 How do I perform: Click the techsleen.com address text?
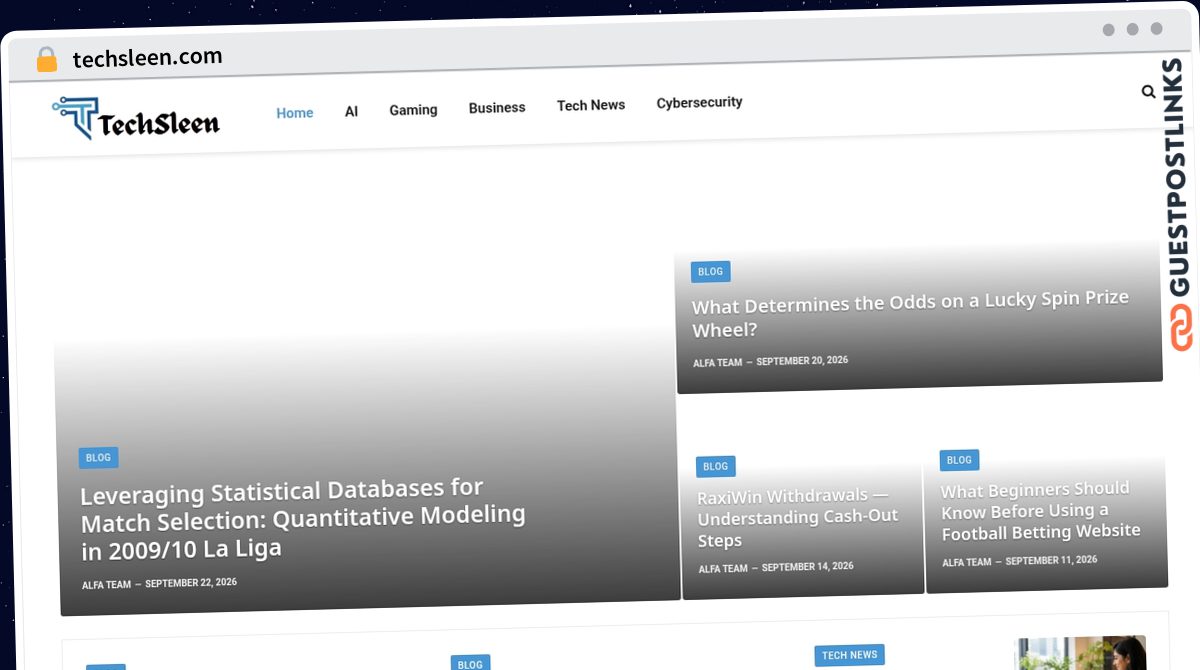[148, 58]
